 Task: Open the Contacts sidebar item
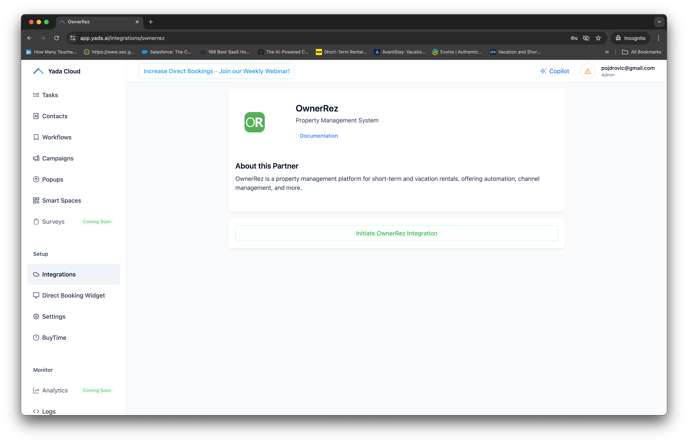74,116
